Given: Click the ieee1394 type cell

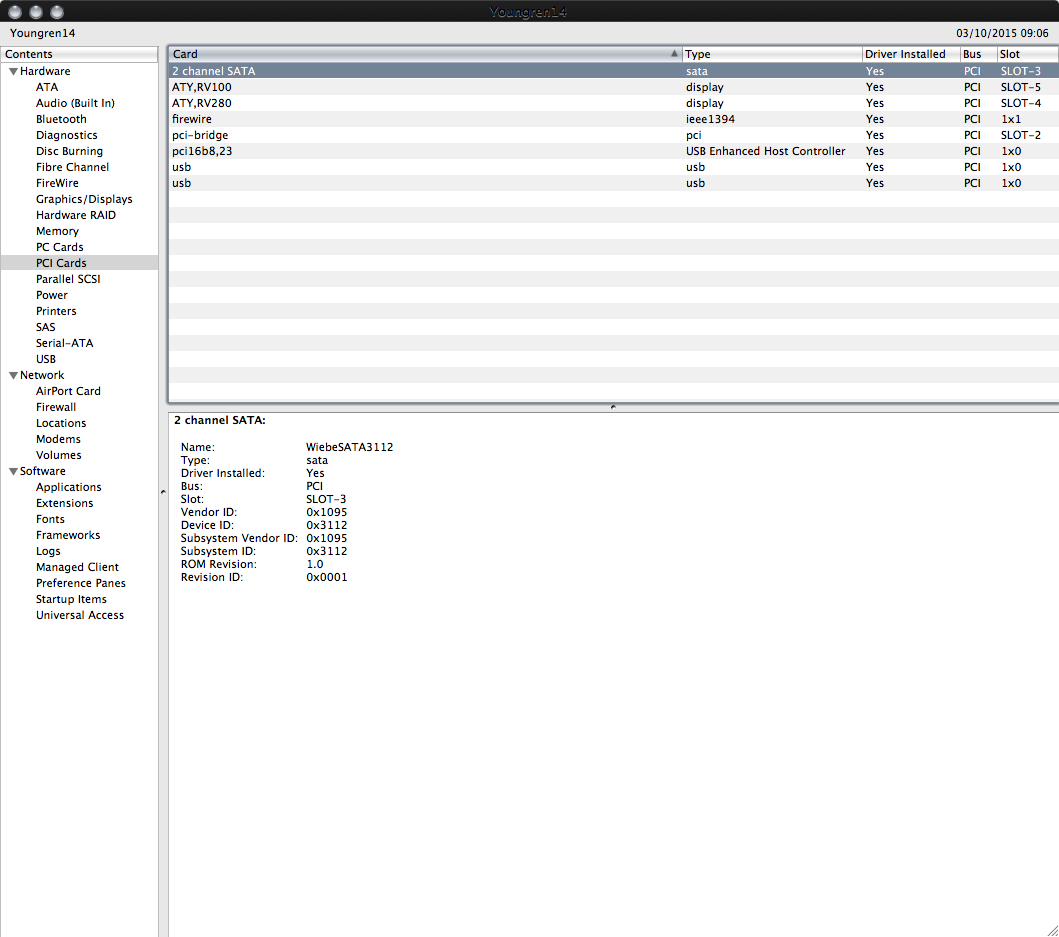Looking at the screenshot, I should [710, 120].
